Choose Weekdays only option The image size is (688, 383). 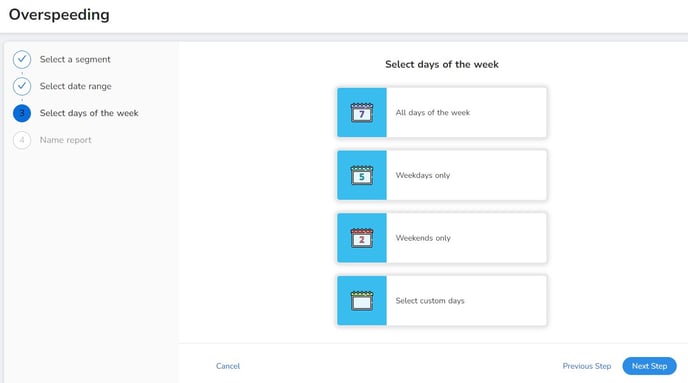click(442, 175)
